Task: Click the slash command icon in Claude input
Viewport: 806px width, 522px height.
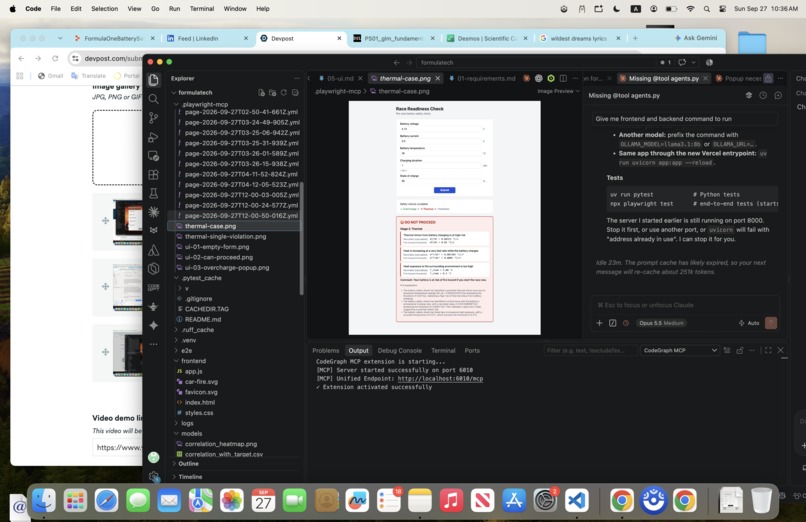Action: tap(612, 323)
